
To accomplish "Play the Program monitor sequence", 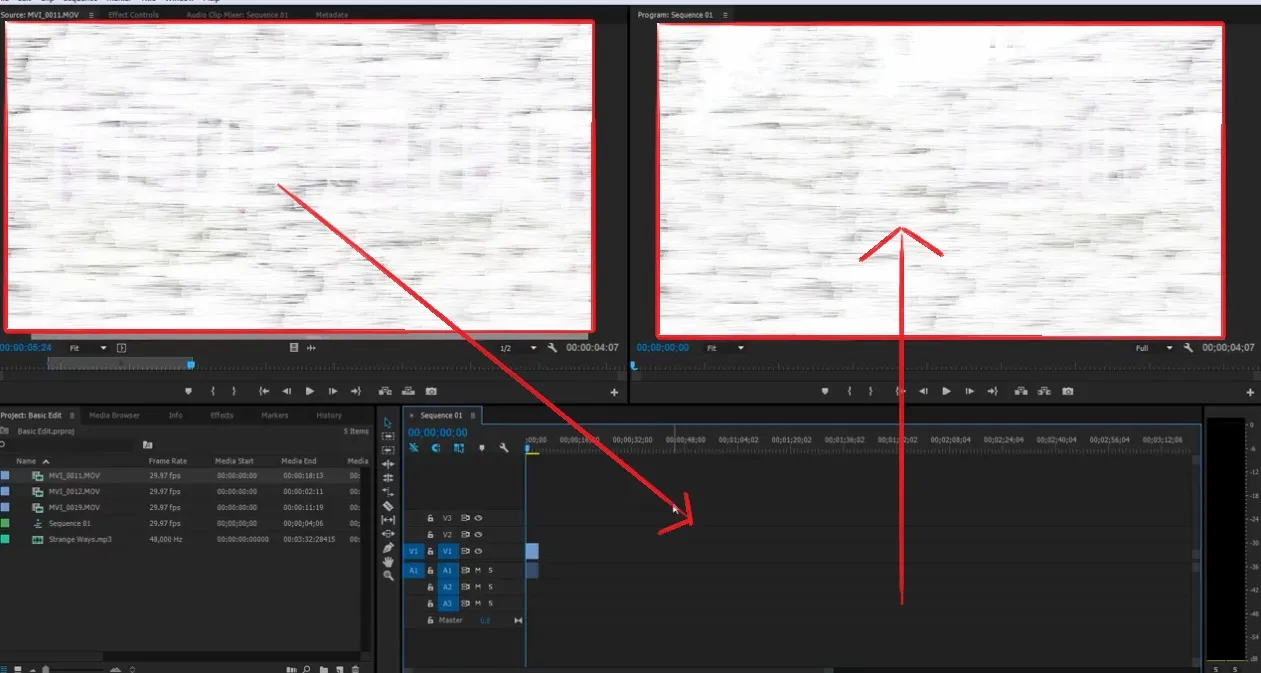I will [946, 391].
